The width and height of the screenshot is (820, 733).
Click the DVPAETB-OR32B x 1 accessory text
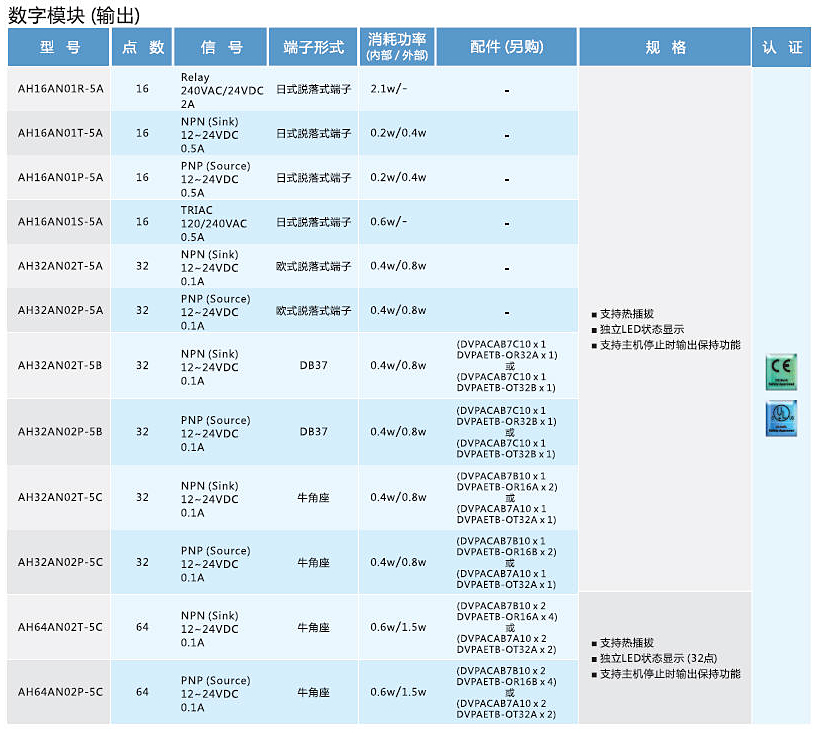[x=506, y=421]
